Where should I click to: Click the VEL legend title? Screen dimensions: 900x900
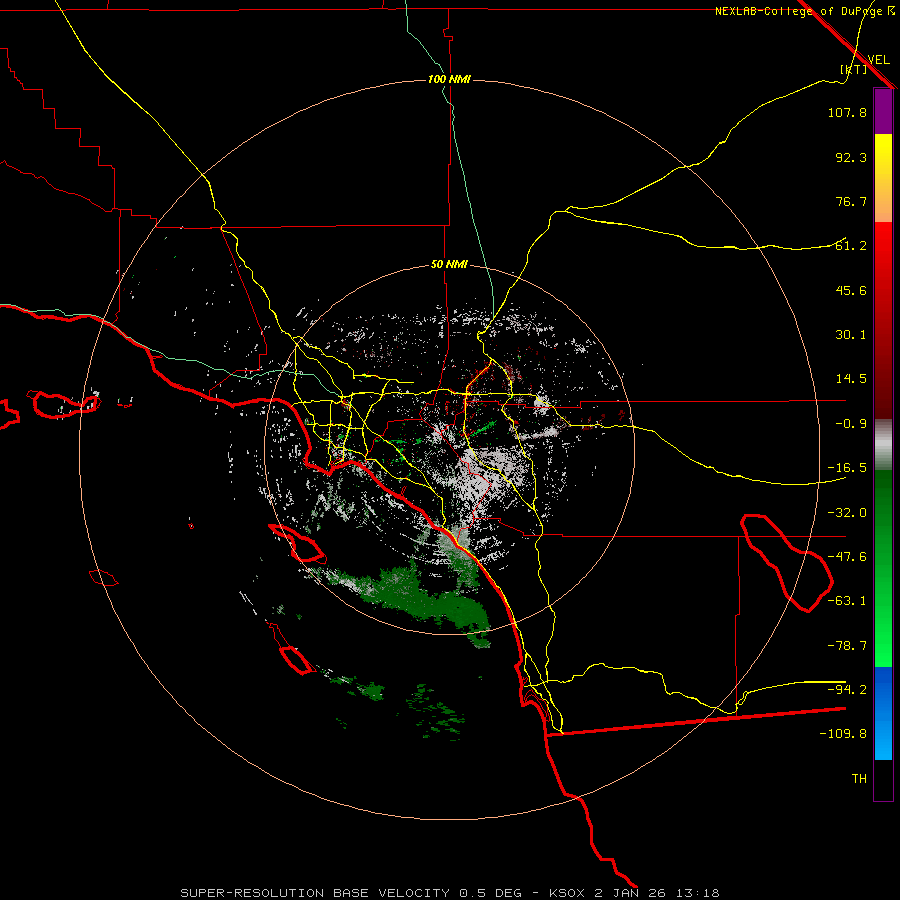(x=878, y=60)
